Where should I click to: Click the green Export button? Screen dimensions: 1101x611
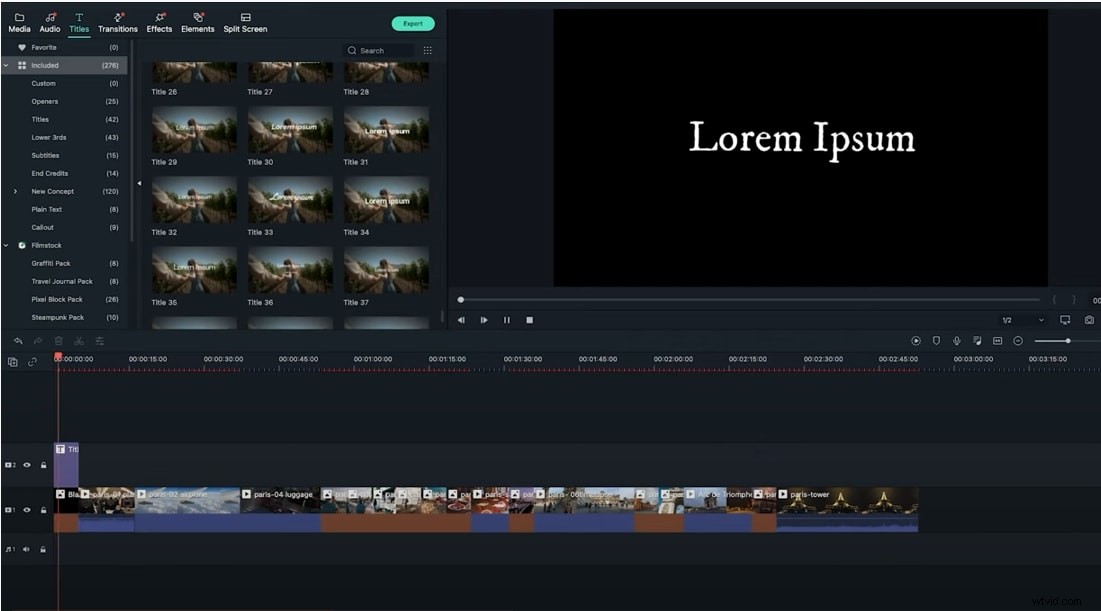411,22
